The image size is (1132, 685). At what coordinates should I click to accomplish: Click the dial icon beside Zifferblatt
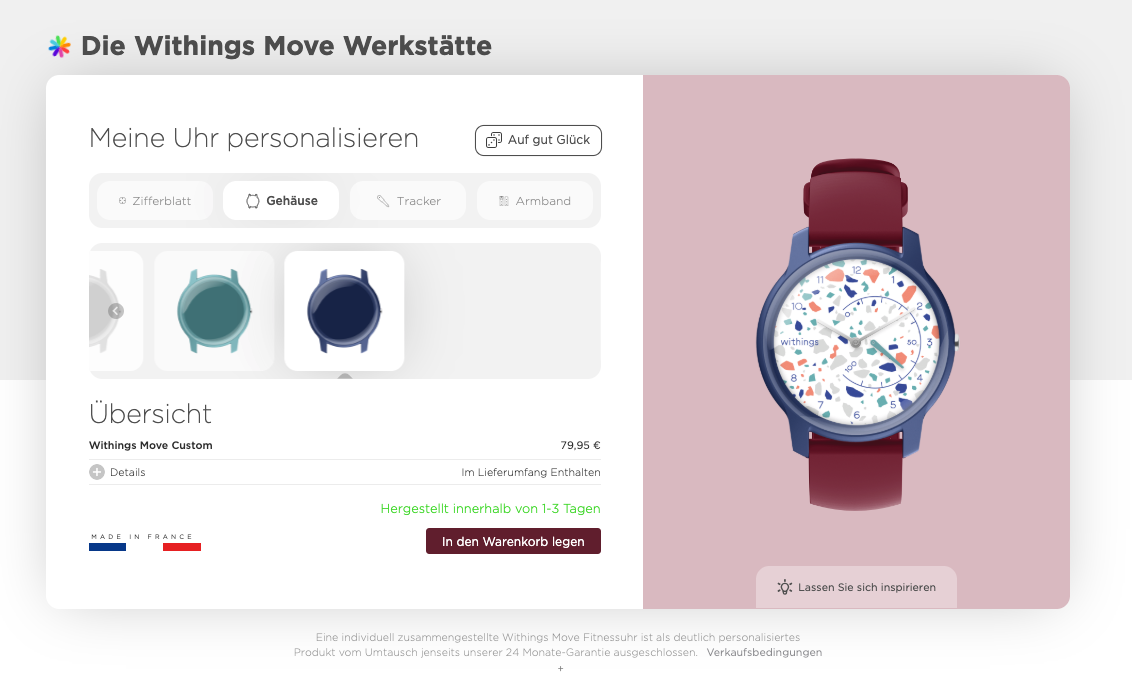pos(123,201)
